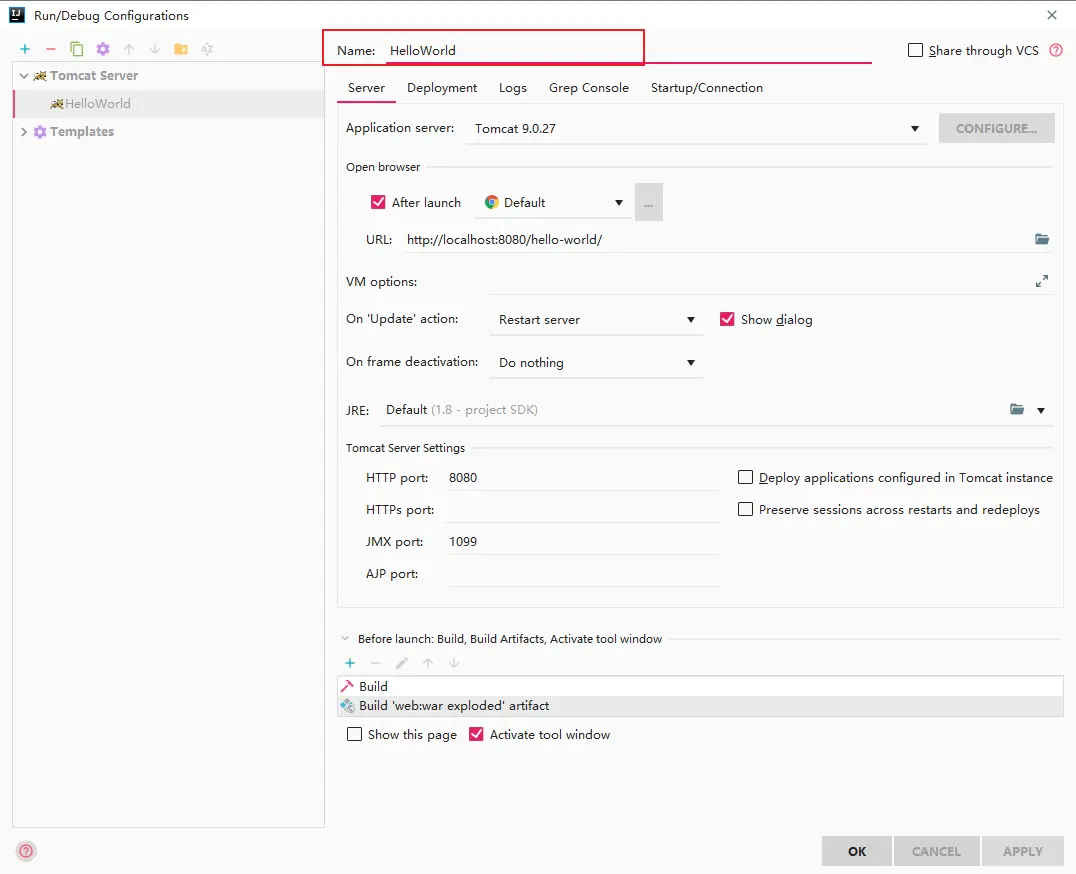
Task: Copy configuration icon in toolbar
Action: [x=77, y=49]
